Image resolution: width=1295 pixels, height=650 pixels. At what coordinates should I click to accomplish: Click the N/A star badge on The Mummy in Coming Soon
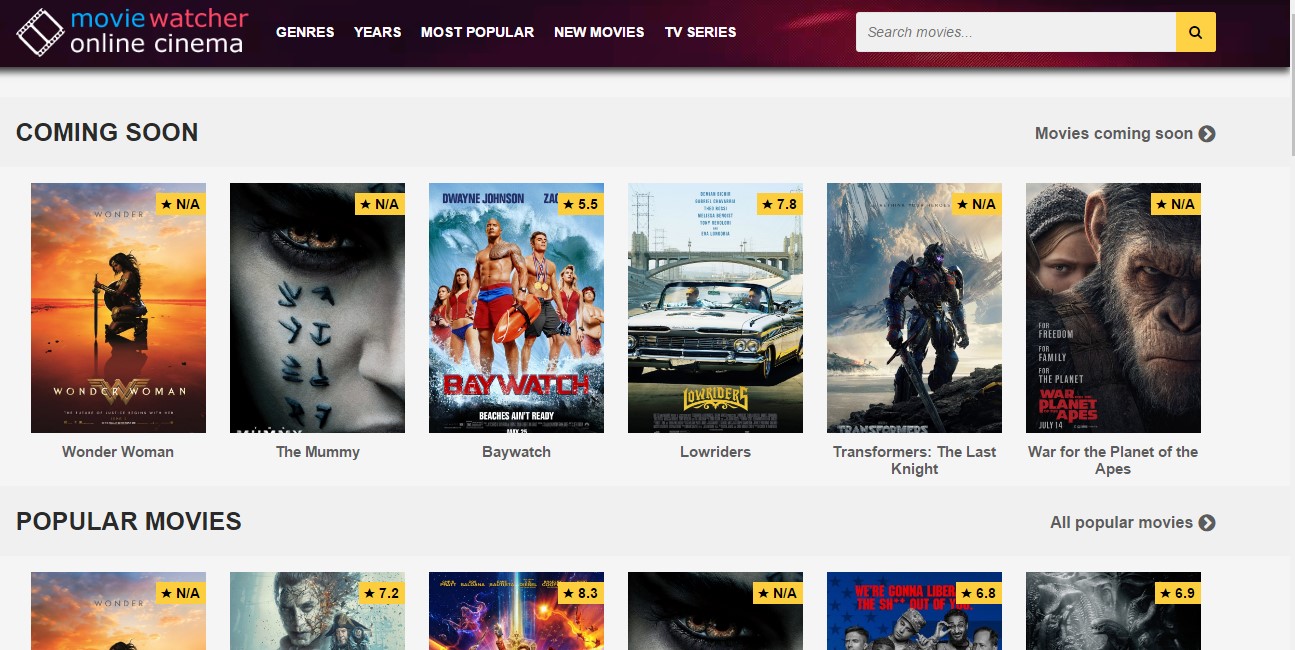[x=379, y=204]
